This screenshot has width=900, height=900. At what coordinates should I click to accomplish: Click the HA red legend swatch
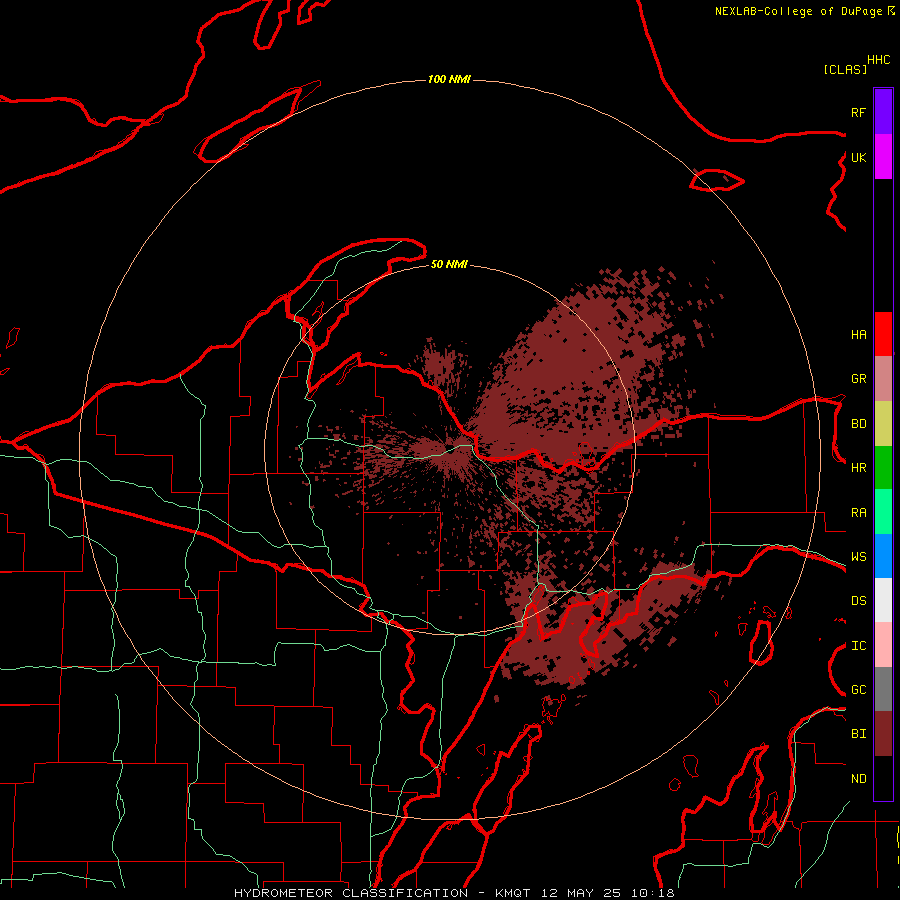coord(883,334)
